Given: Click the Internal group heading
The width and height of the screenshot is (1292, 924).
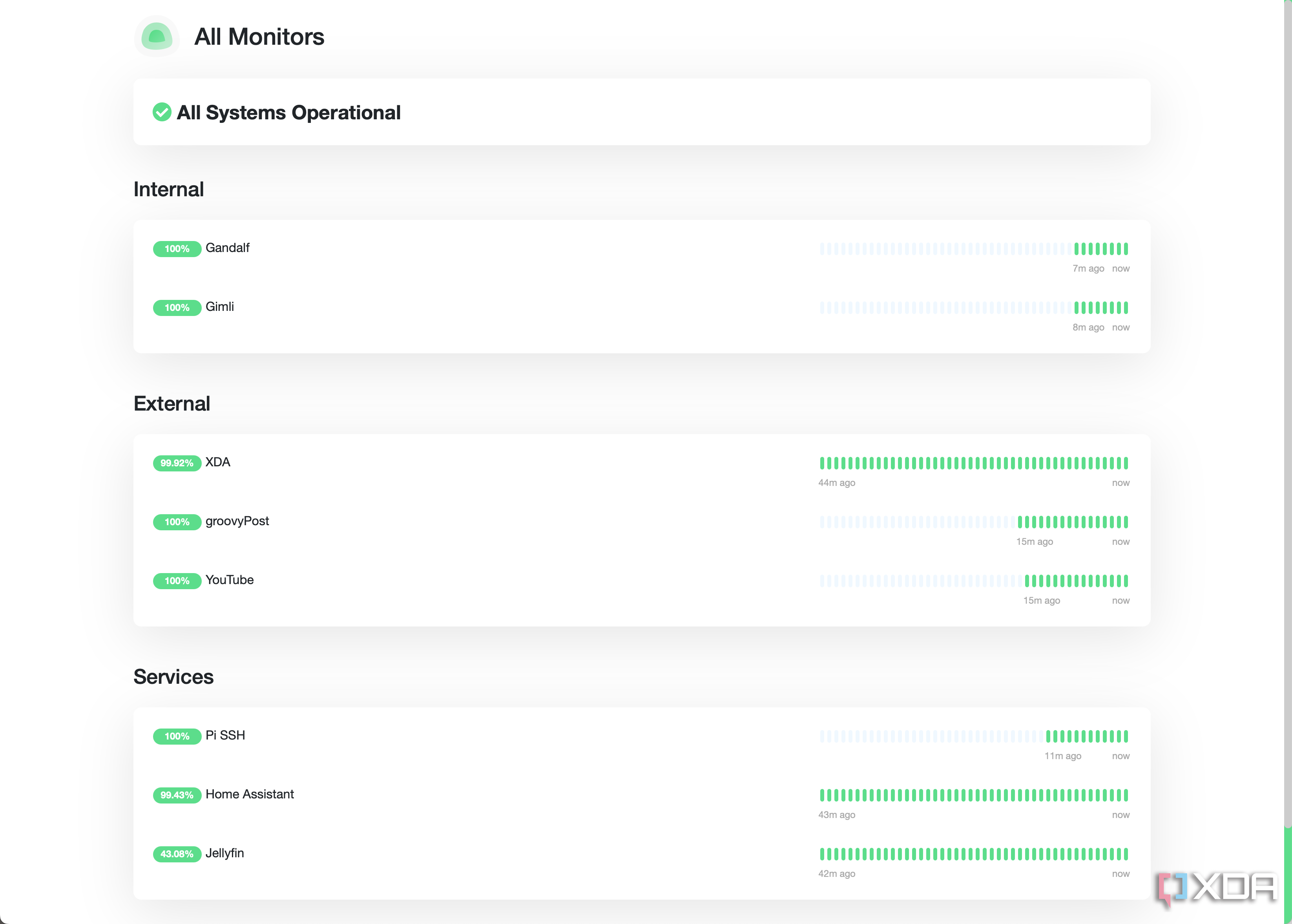Looking at the screenshot, I should [168, 190].
